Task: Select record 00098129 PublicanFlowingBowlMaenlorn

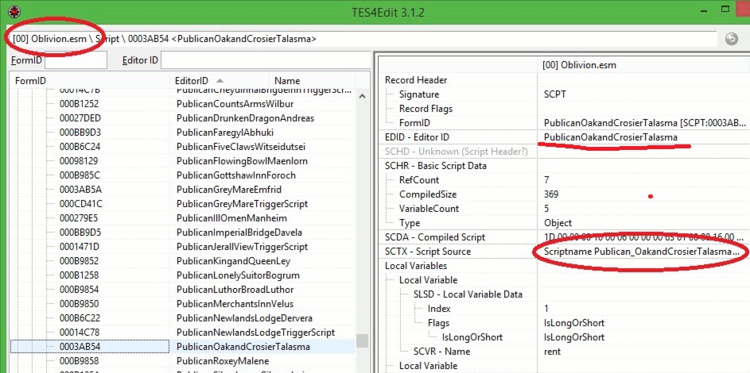Action: (182, 161)
